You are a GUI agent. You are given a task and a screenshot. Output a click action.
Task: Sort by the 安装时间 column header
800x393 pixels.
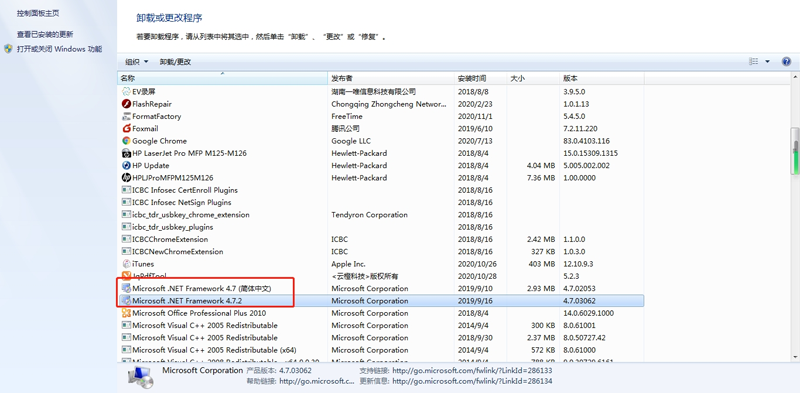(x=481, y=79)
